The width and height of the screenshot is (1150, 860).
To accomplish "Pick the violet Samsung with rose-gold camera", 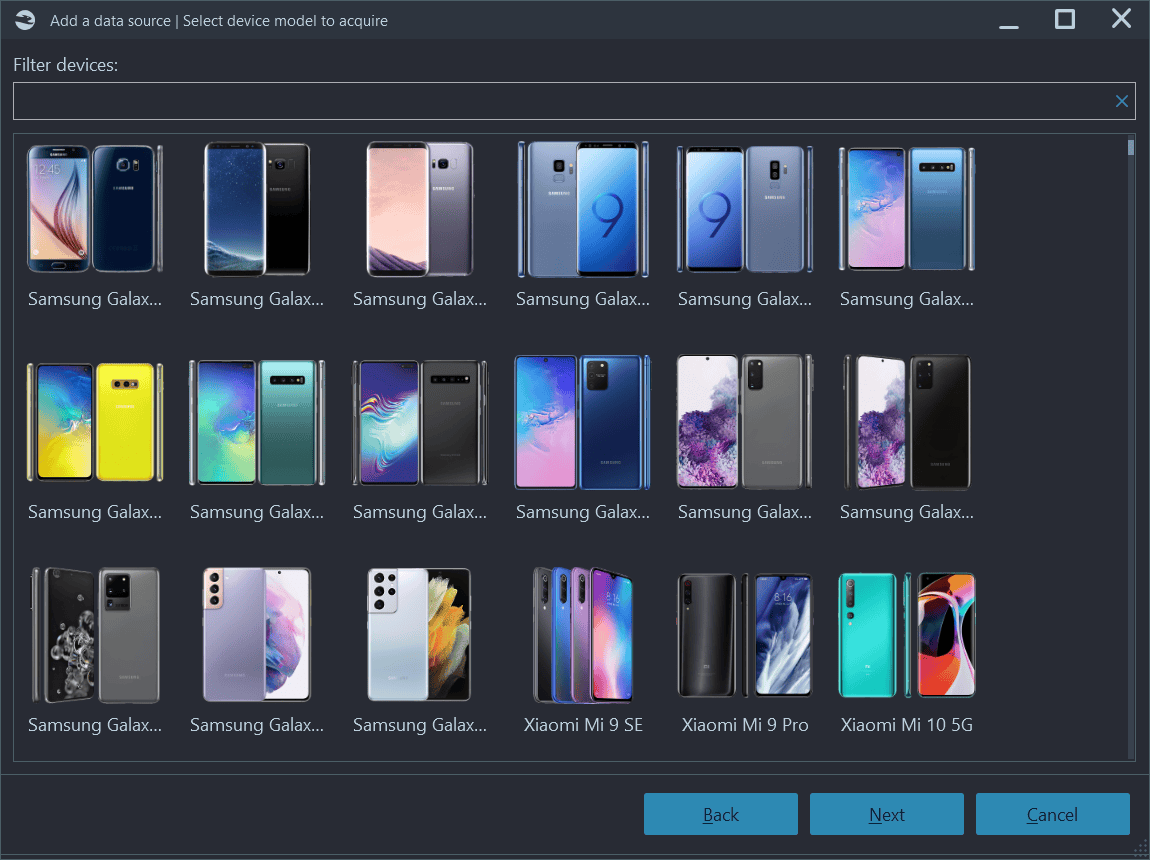I will 257,651.
